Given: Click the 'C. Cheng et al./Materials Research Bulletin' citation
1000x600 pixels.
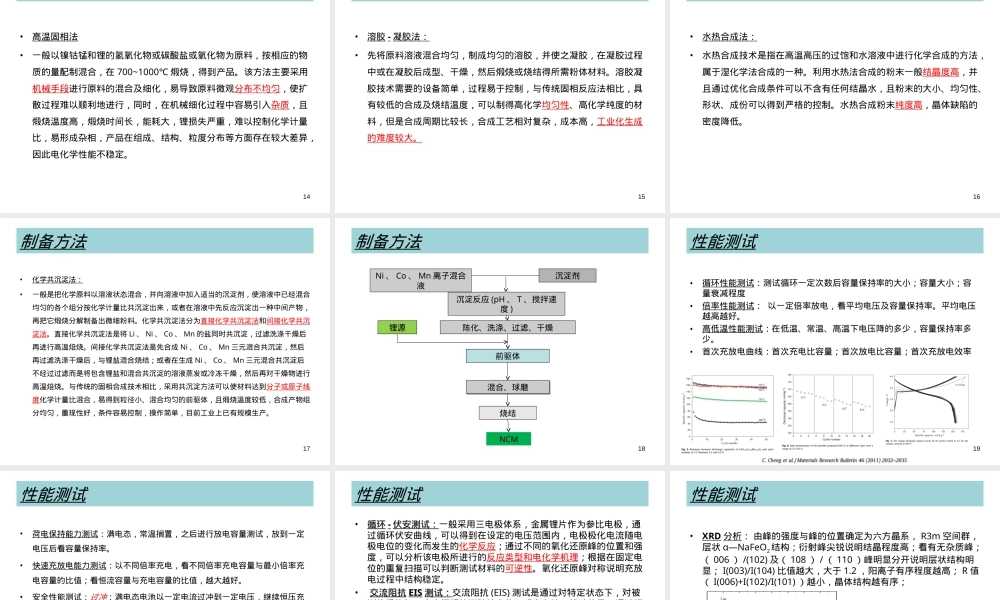Looking at the screenshot, I should tap(834, 460).
